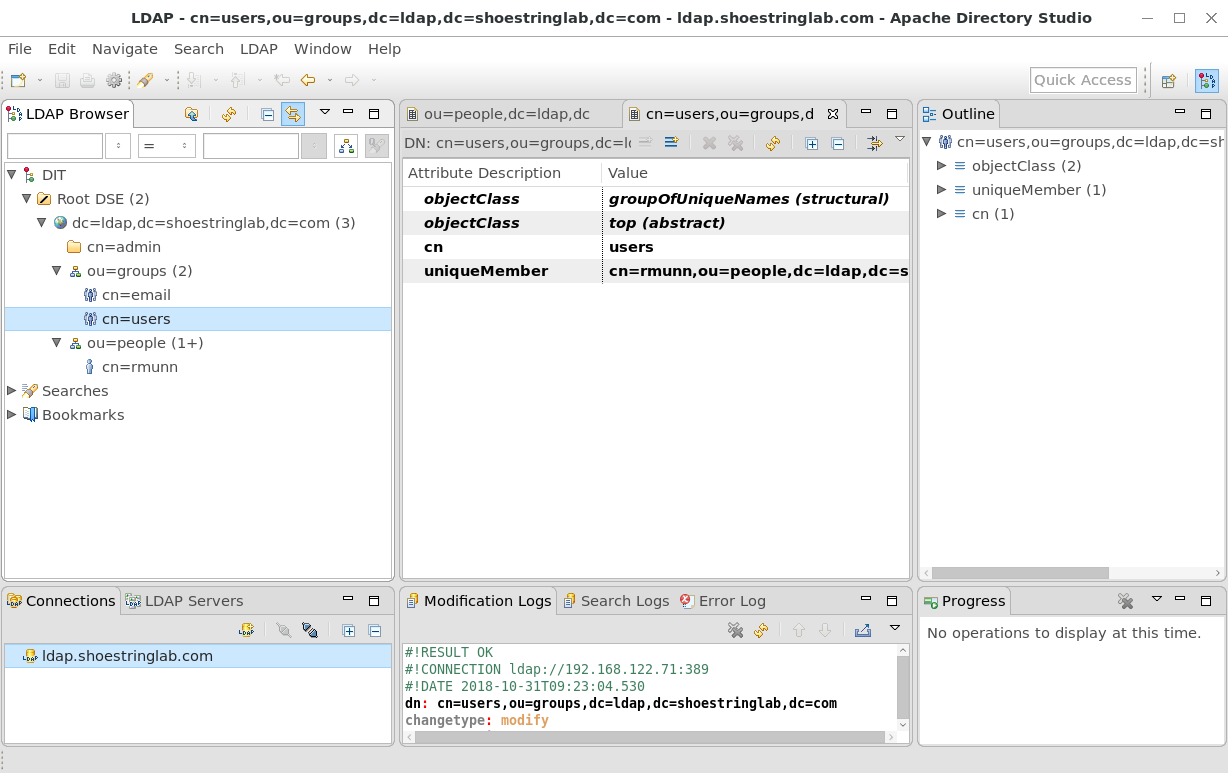Open the Navigate menu
The image size is (1228, 773).
(x=125, y=49)
